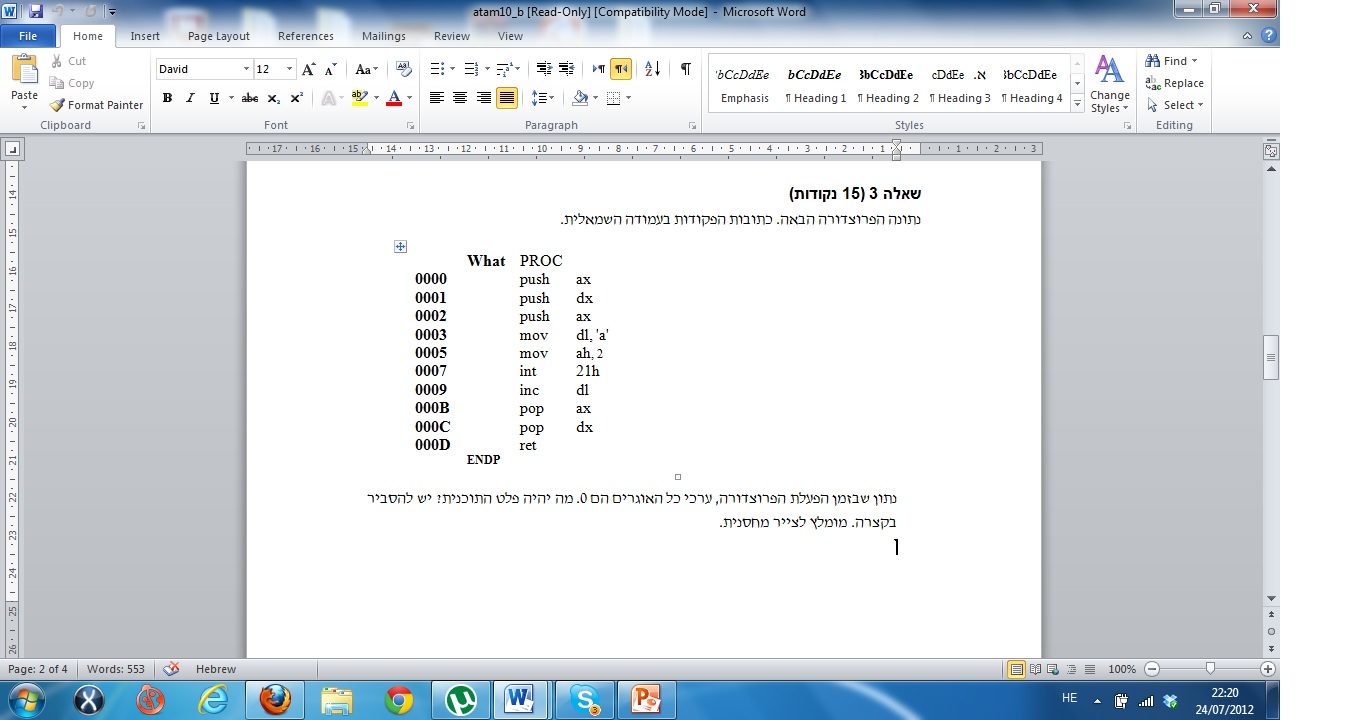This screenshot has height=720, width=1360.
Task: Open the References ribbon tab
Action: click(306, 36)
